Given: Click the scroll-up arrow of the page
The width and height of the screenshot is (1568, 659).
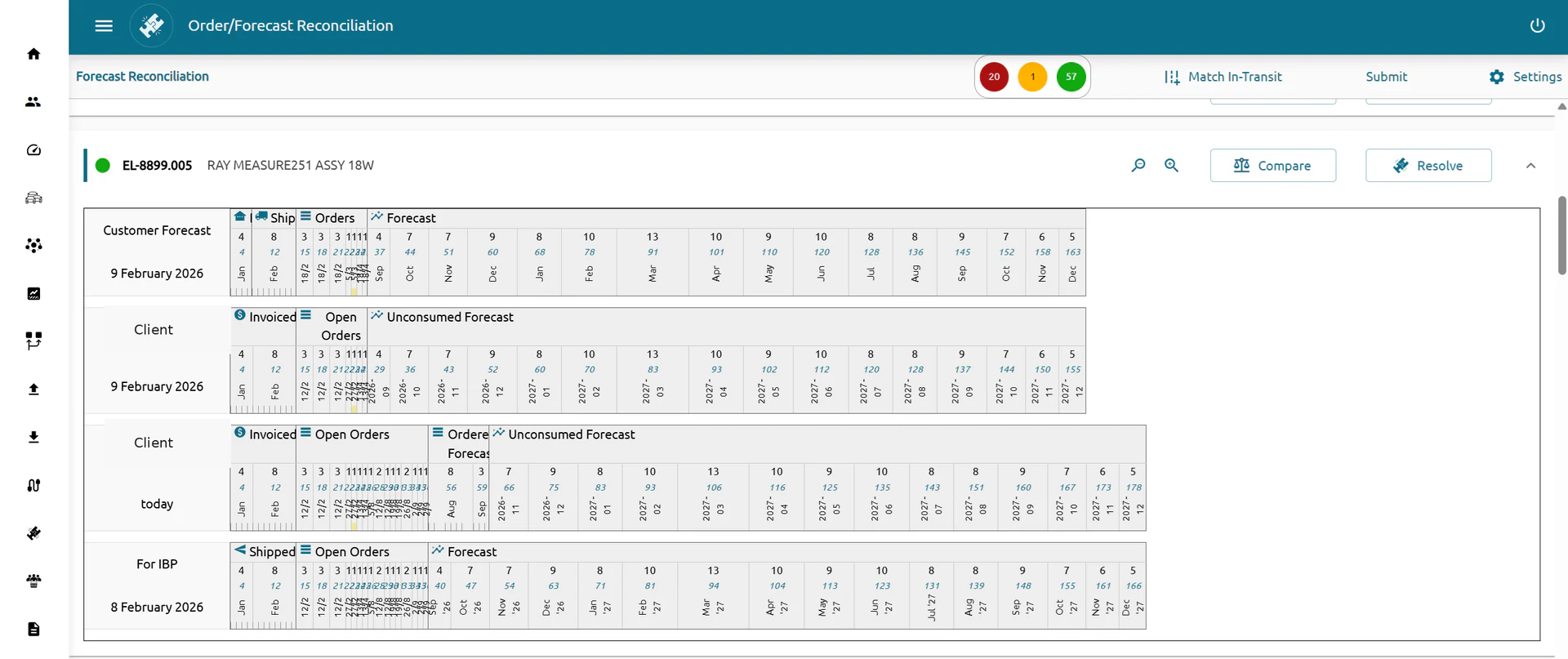Looking at the screenshot, I should coord(1561,106).
